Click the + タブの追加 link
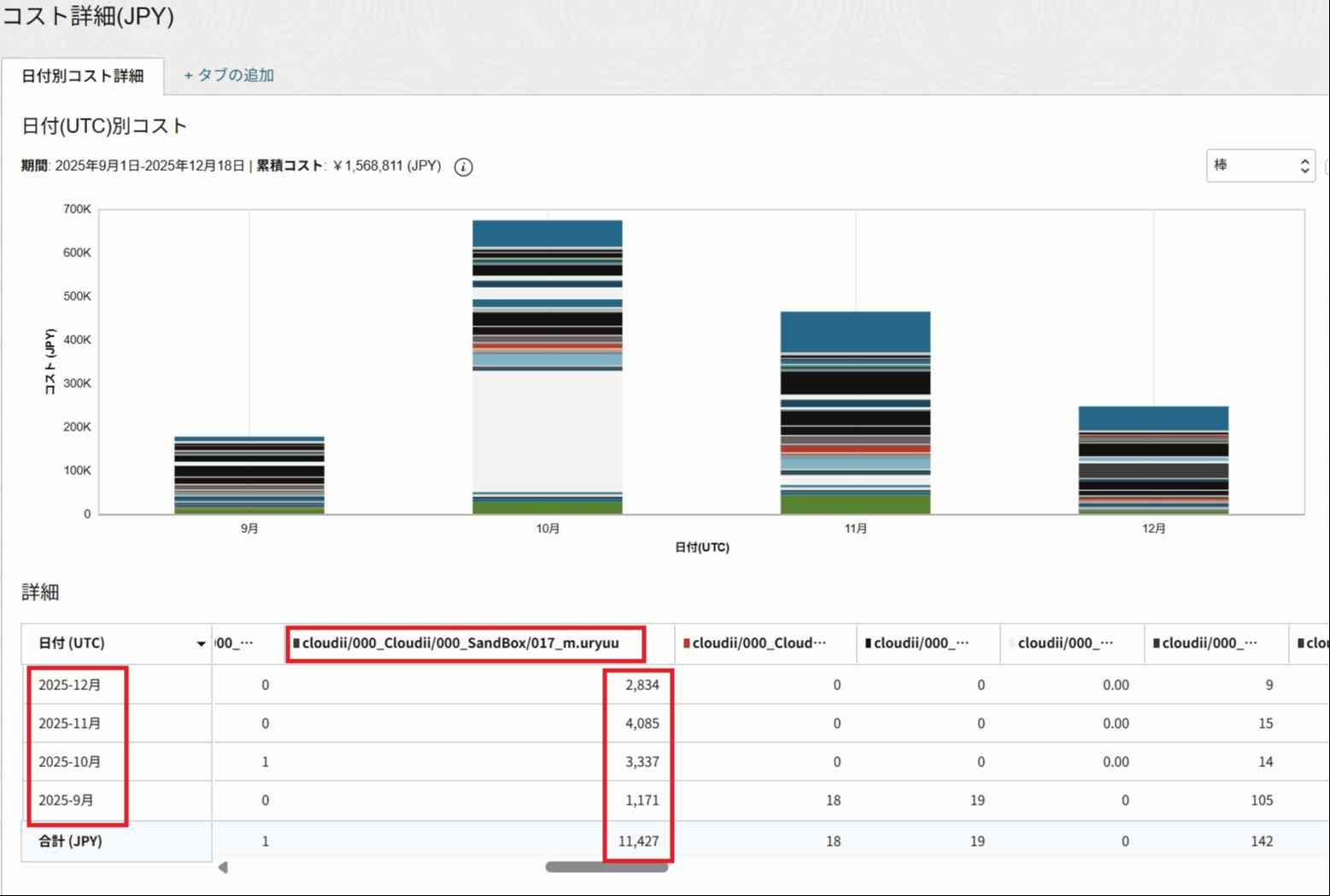Viewport: 1330px width, 896px height. coord(229,75)
